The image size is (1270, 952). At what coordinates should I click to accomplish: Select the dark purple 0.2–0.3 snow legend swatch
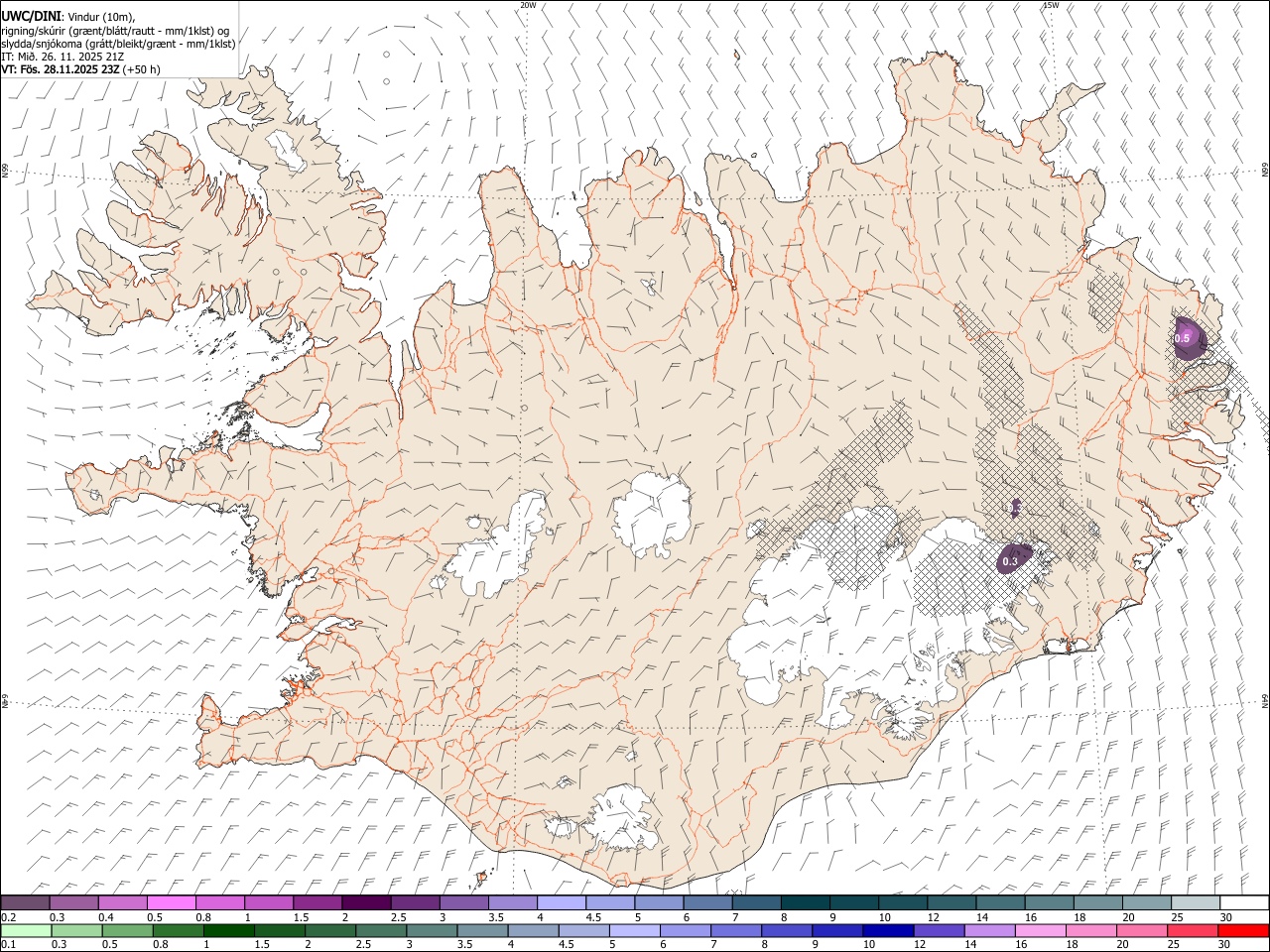pos(26,902)
